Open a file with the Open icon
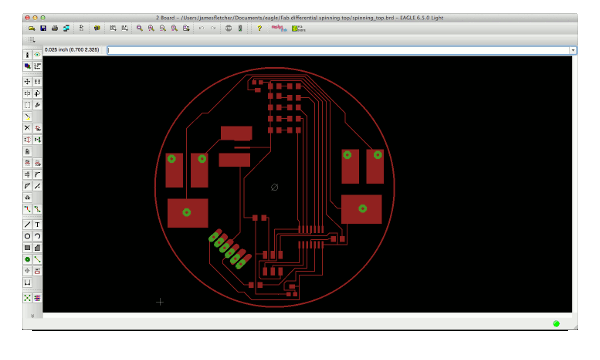Screen dimensions: 600x360 click(32, 28)
